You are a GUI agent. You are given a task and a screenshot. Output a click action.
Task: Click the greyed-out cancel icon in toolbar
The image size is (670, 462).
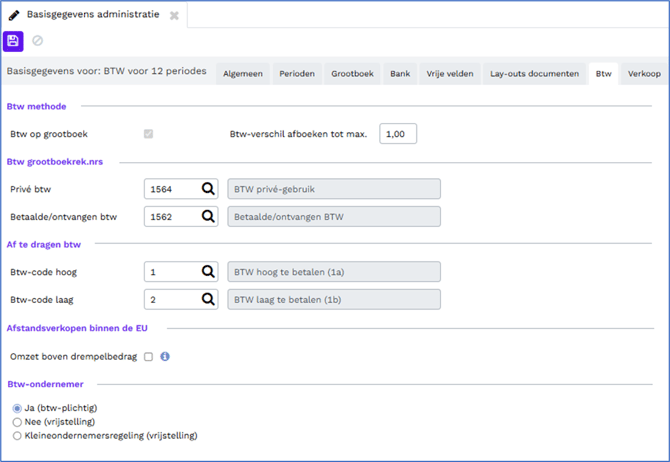click(x=38, y=41)
